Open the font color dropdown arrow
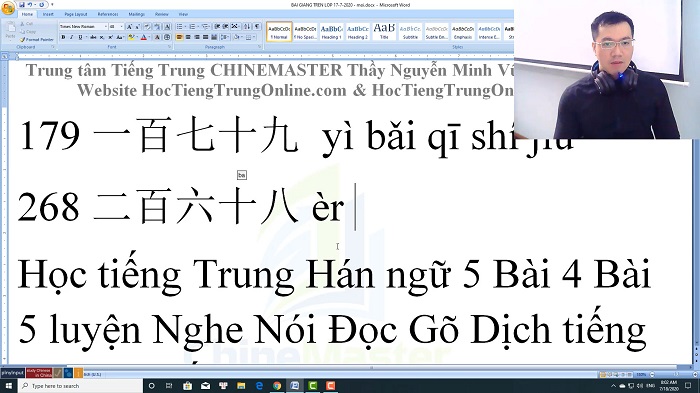Viewport: 700px width, 393px height. 149,37
